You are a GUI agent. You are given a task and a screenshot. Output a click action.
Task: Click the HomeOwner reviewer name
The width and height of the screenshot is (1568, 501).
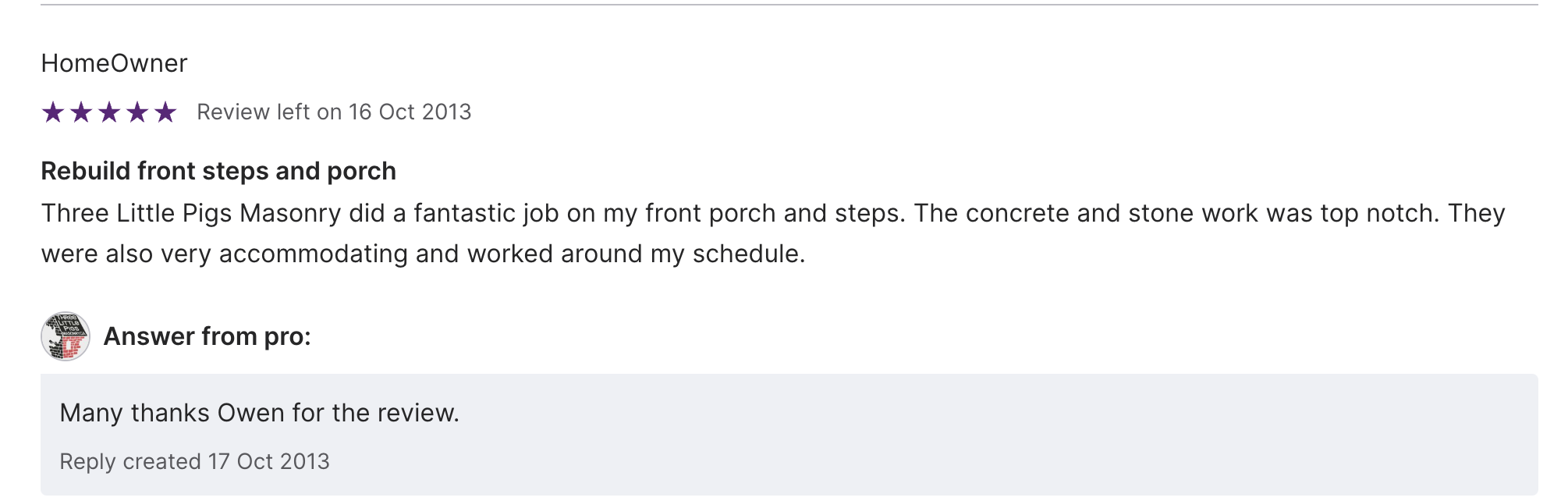click(x=114, y=63)
